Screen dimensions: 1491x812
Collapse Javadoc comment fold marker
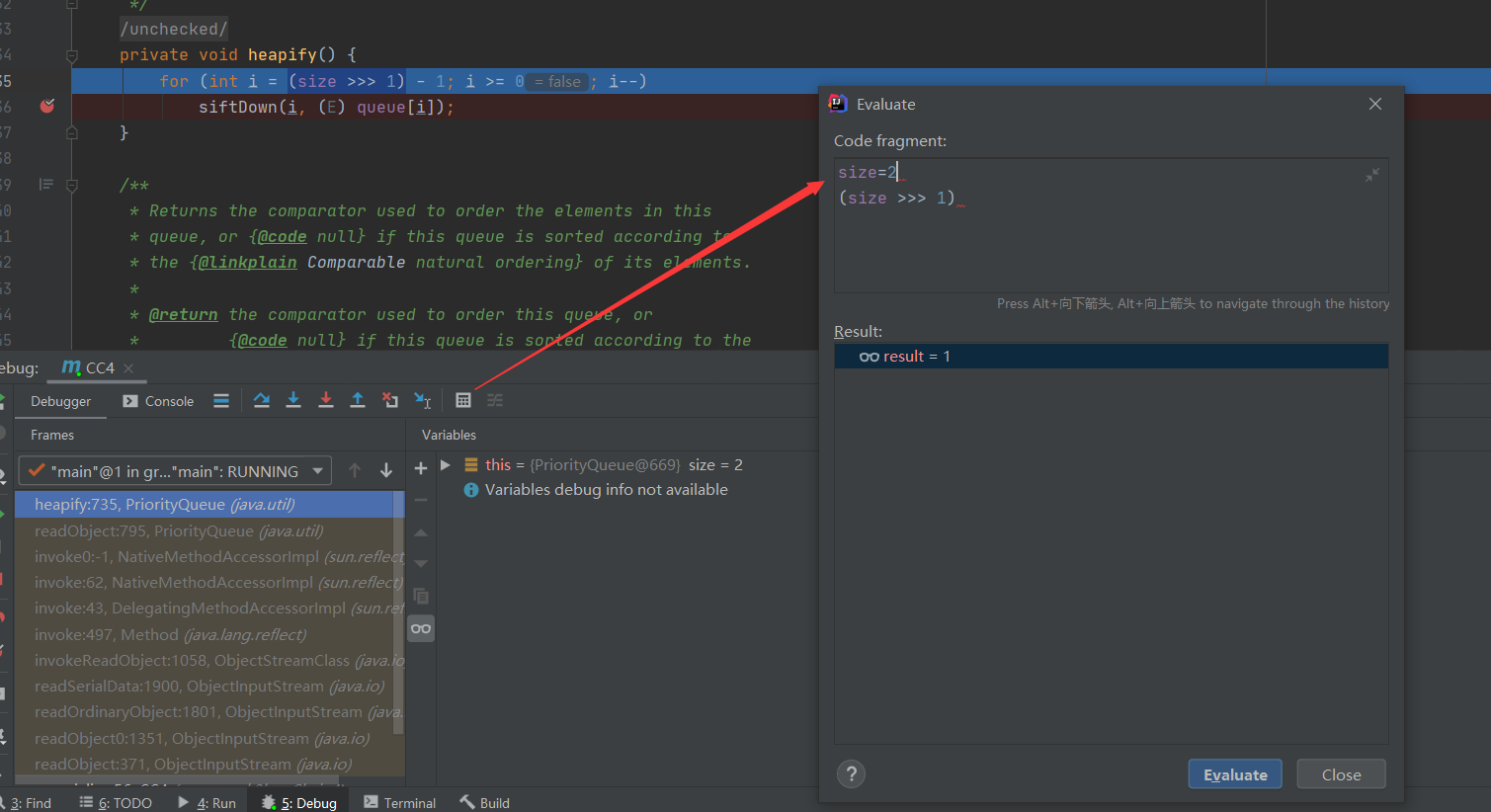(x=72, y=185)
